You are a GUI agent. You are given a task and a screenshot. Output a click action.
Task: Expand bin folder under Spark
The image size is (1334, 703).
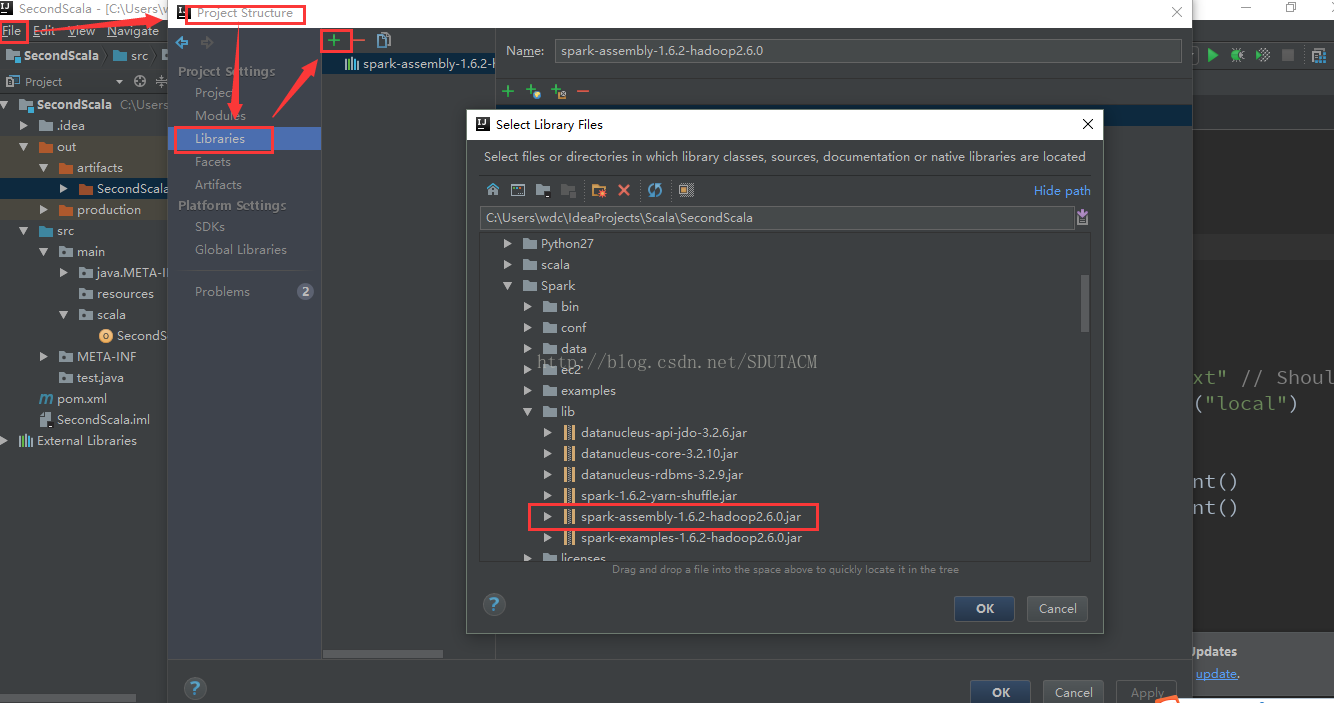[528, 306]
